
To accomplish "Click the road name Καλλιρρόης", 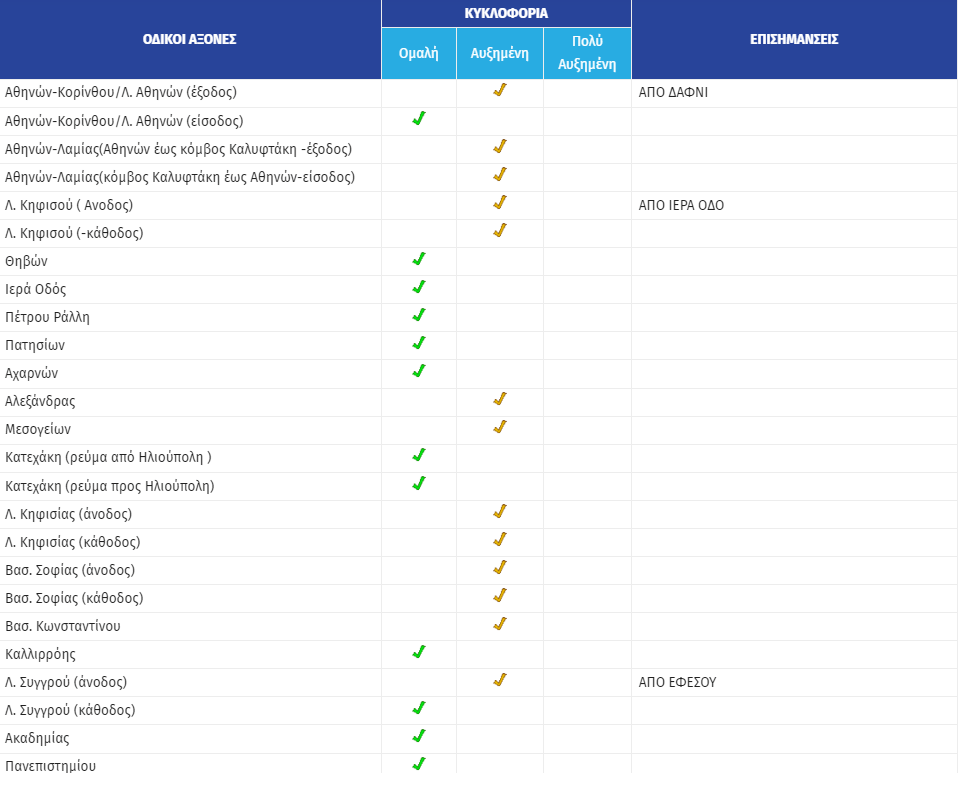I will pos(40,655).
